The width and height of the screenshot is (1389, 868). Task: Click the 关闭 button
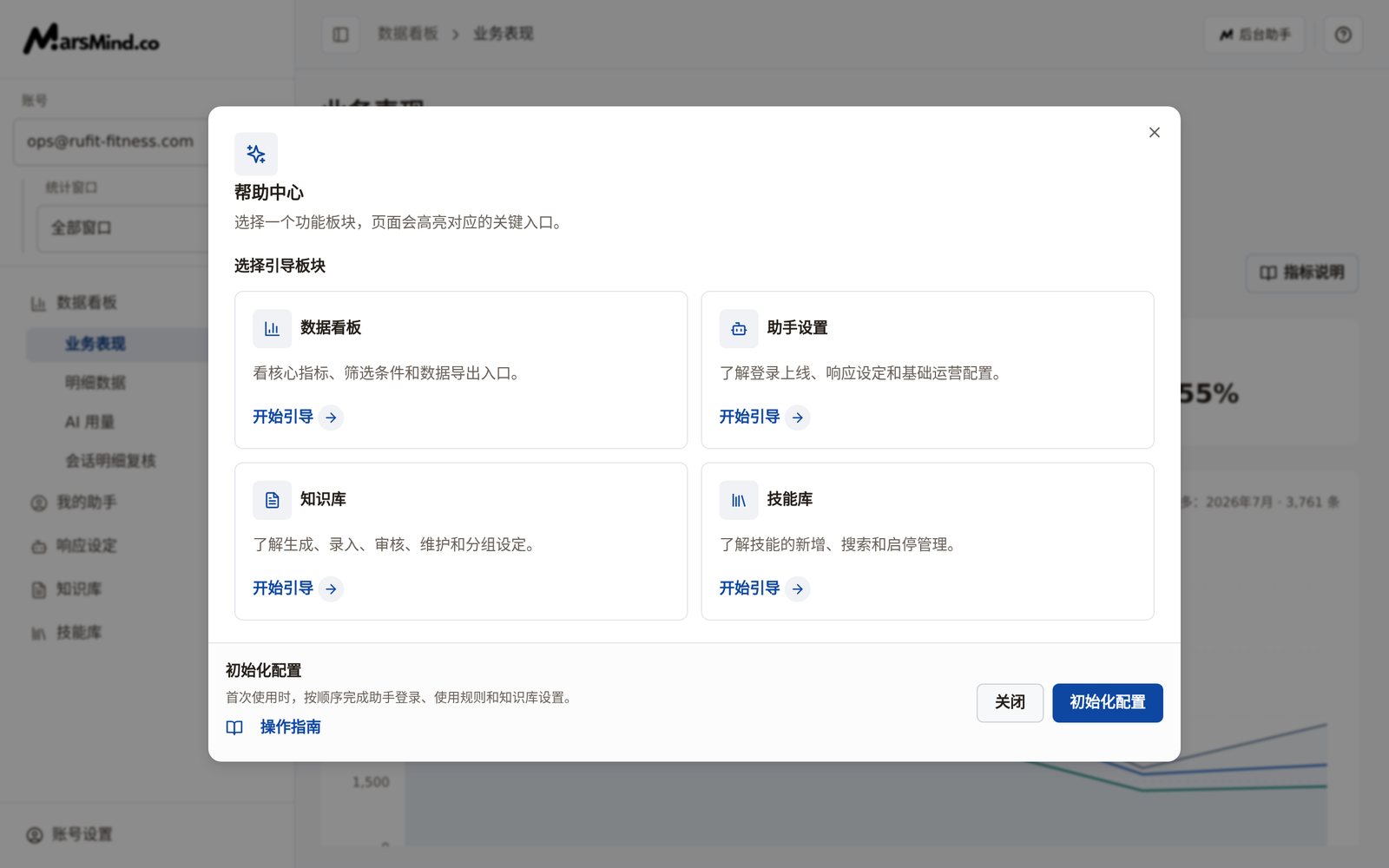pos(1010,703)
